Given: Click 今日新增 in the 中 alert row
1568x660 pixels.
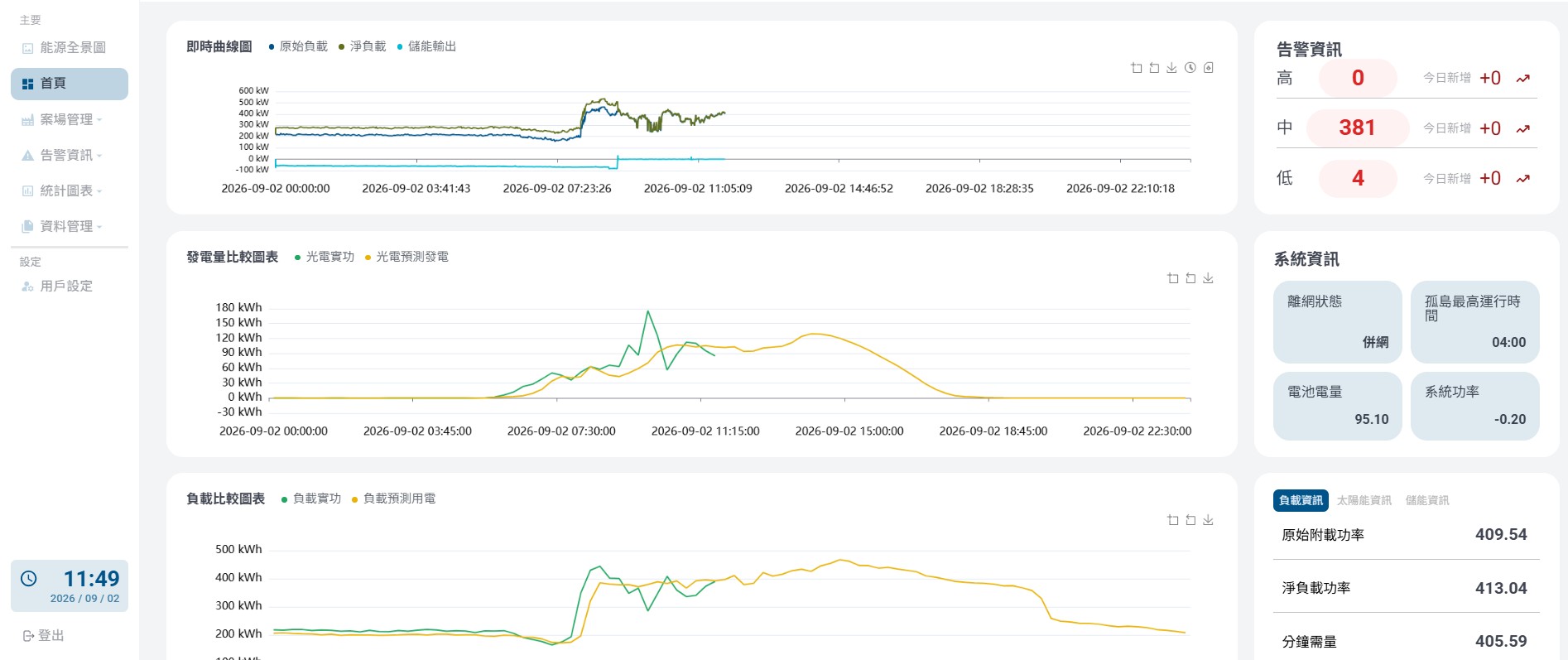Looking at the screenshot, I should click(1447, 128).
